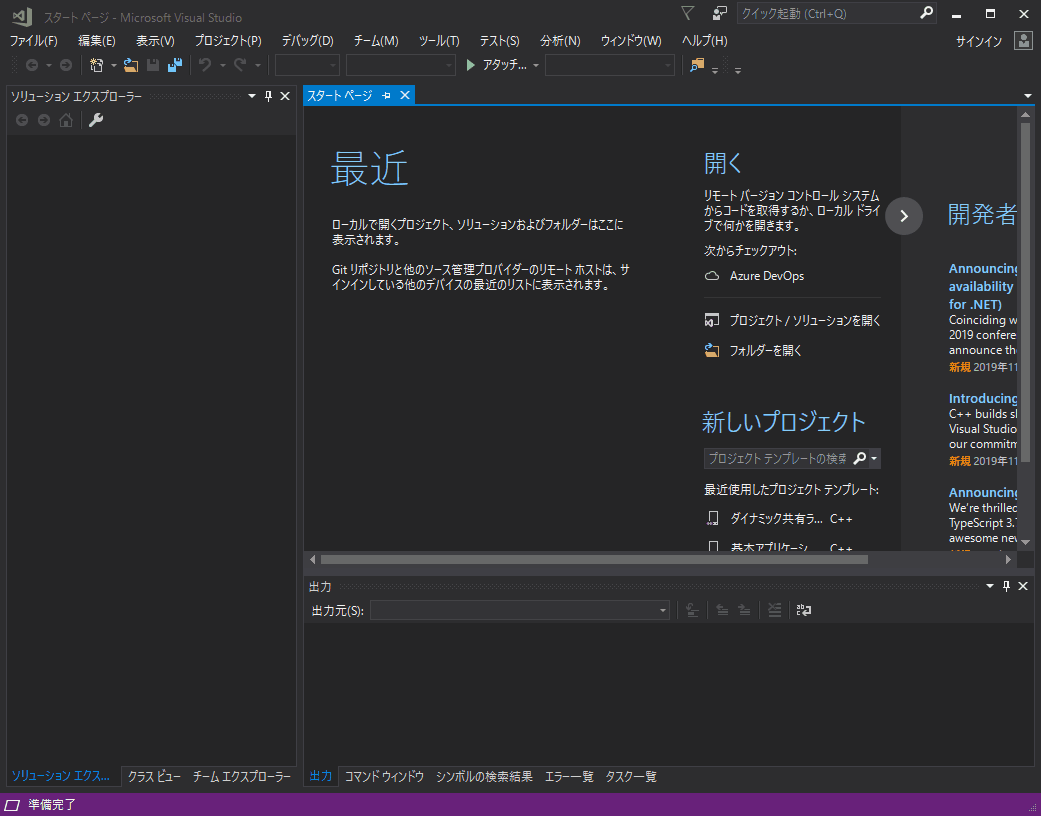
Task: Open the ヘルプ(H) menu
Action: point(704,41)
